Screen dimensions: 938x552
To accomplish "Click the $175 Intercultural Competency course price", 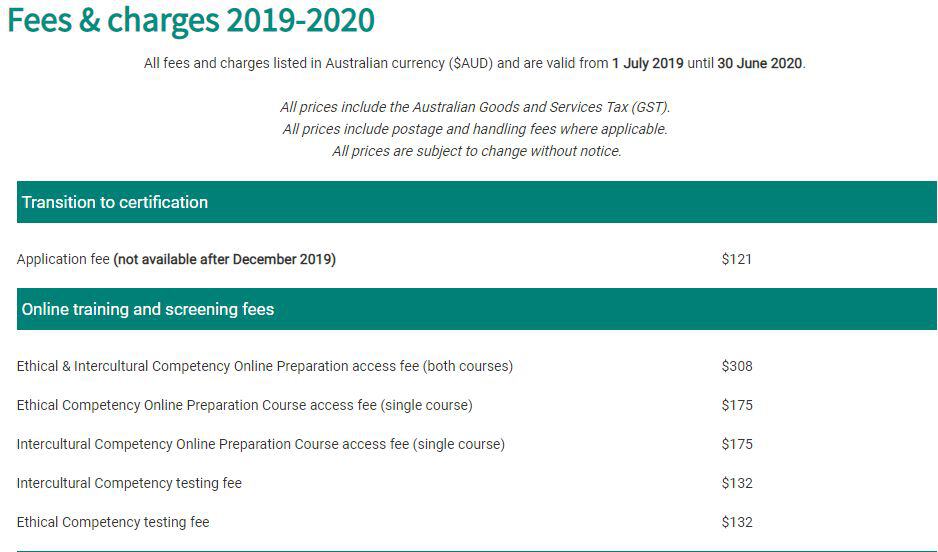I will pyautogui.click(x=737, y=444).
